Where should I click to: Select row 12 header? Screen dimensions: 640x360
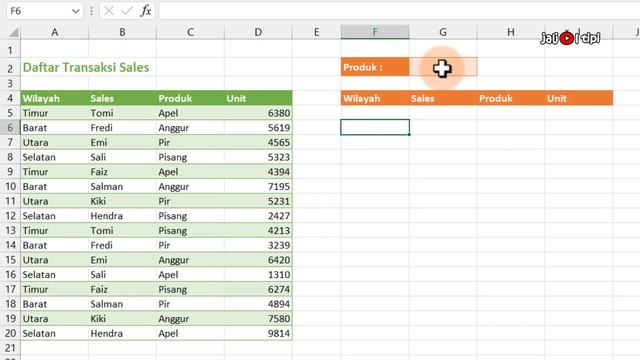[x=10, y=216]
